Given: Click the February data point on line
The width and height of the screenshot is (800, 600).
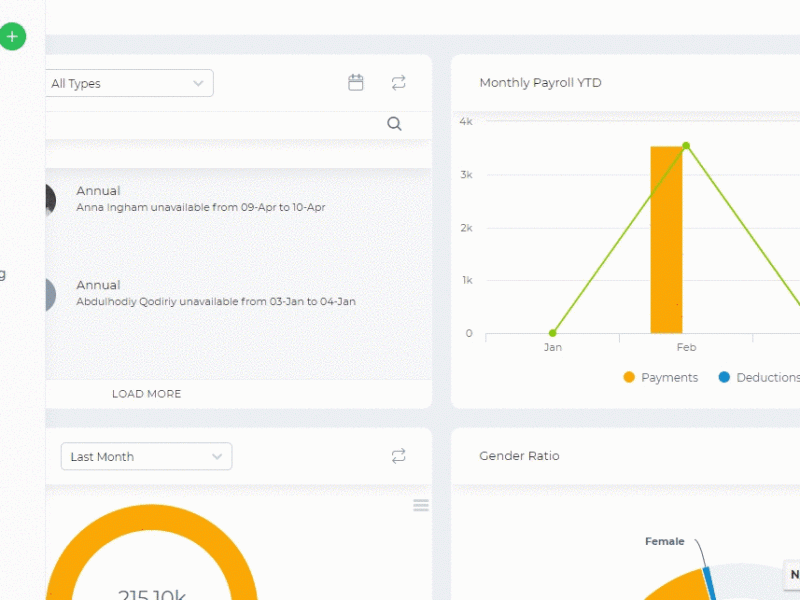Looking at the screenshot, I should click(686, 146).
